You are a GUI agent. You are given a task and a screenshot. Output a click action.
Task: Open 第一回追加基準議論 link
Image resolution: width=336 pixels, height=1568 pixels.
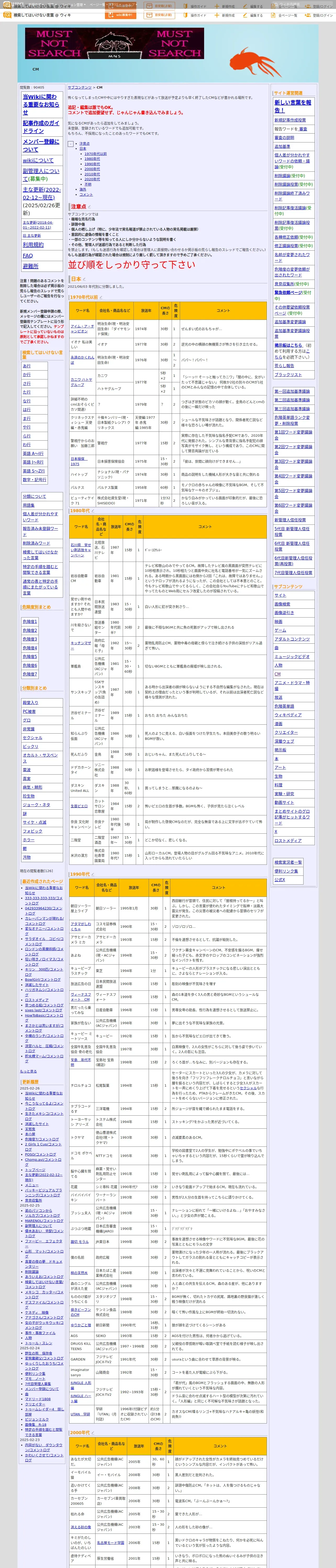point(292,391)
